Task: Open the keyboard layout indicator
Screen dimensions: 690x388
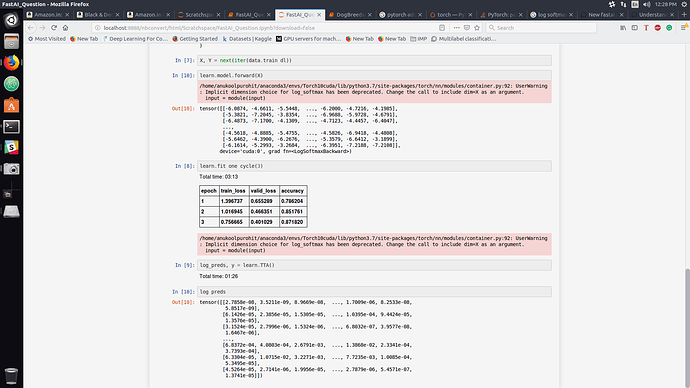Action: tap(635, 4)
